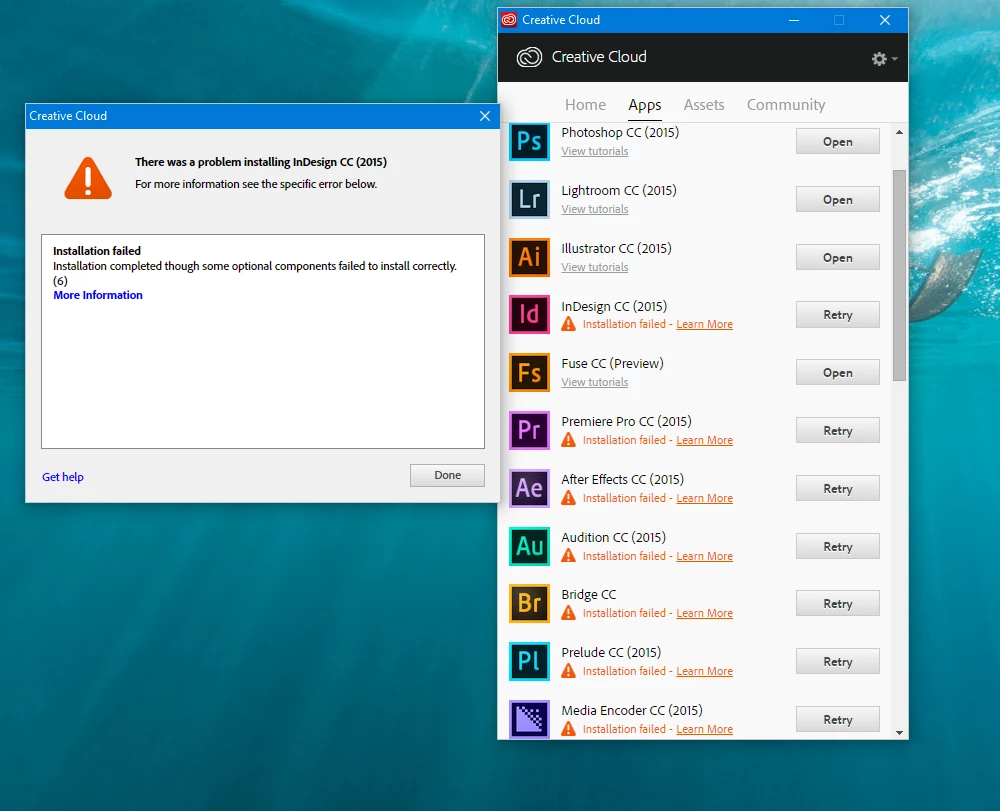Click the Audition Au app icon
The image size is (1000, 811).
[529, 546]
